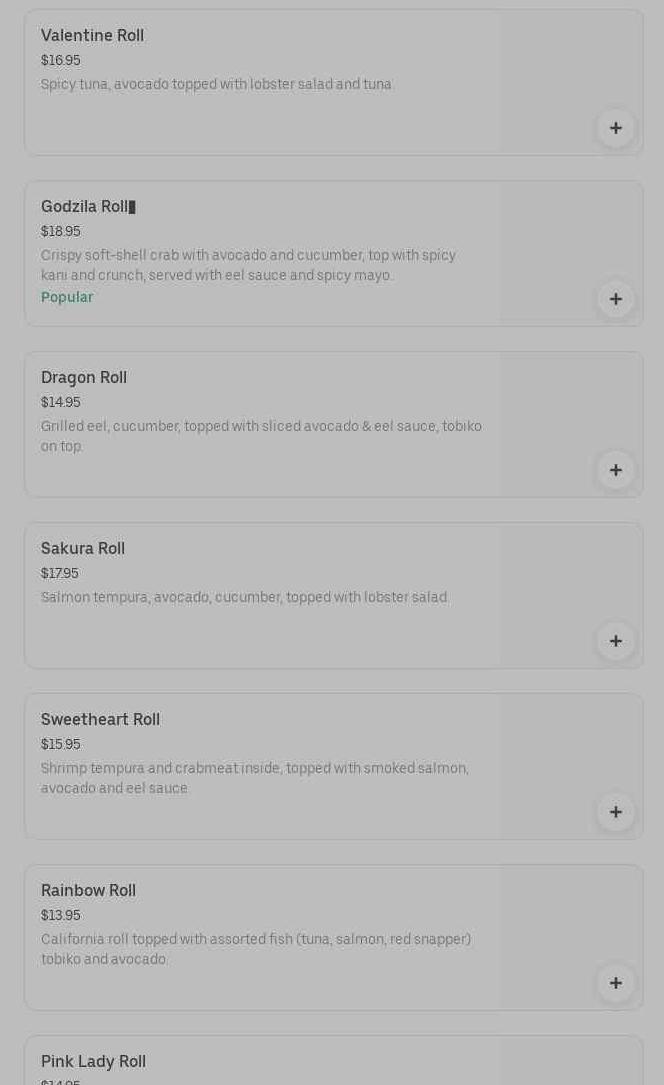This screenshot has width=664, height=1085.
Task: Add Sakura Roll with the plus icon
Action: coord(615,641)
